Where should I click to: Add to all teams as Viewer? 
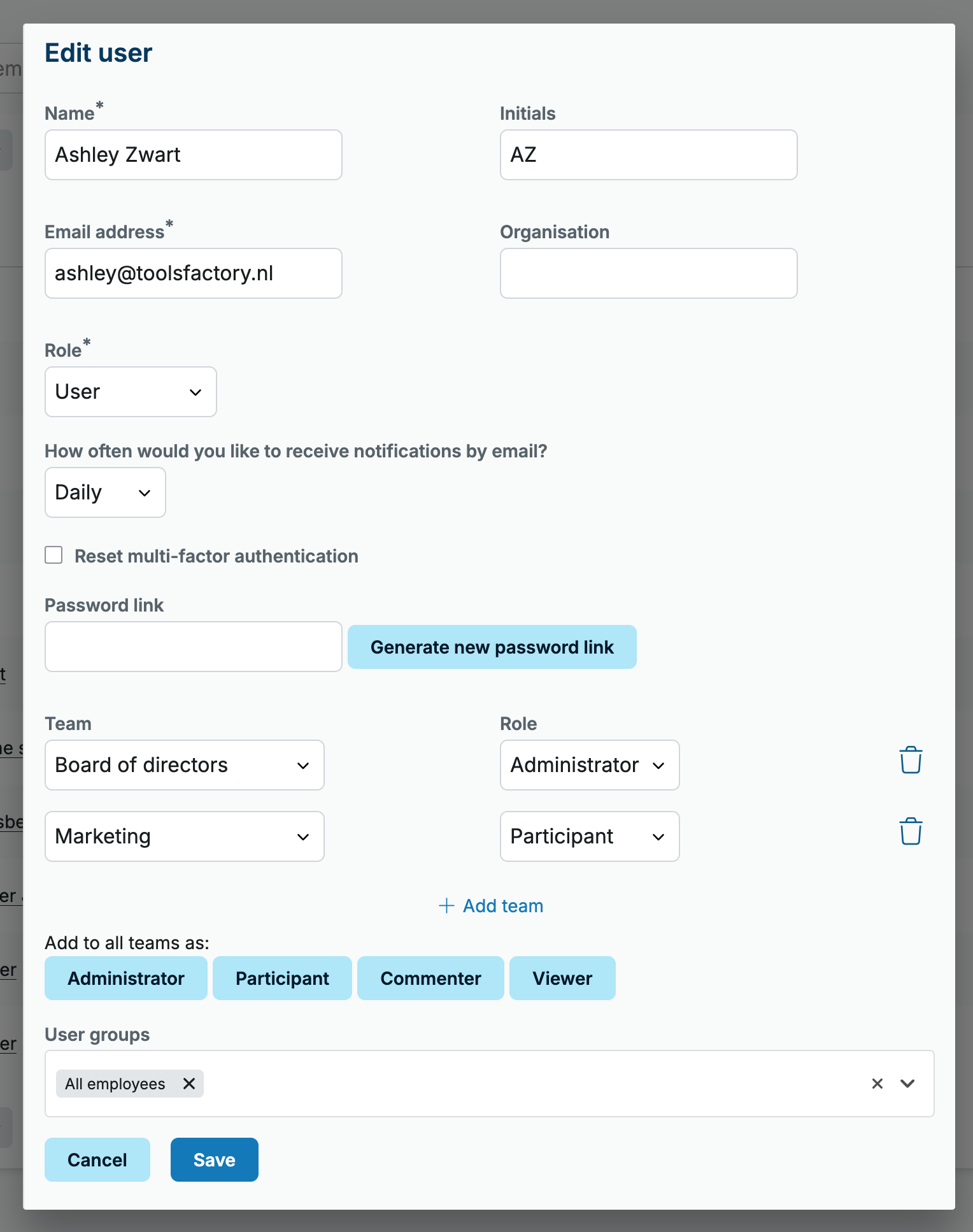click(563, 978)
